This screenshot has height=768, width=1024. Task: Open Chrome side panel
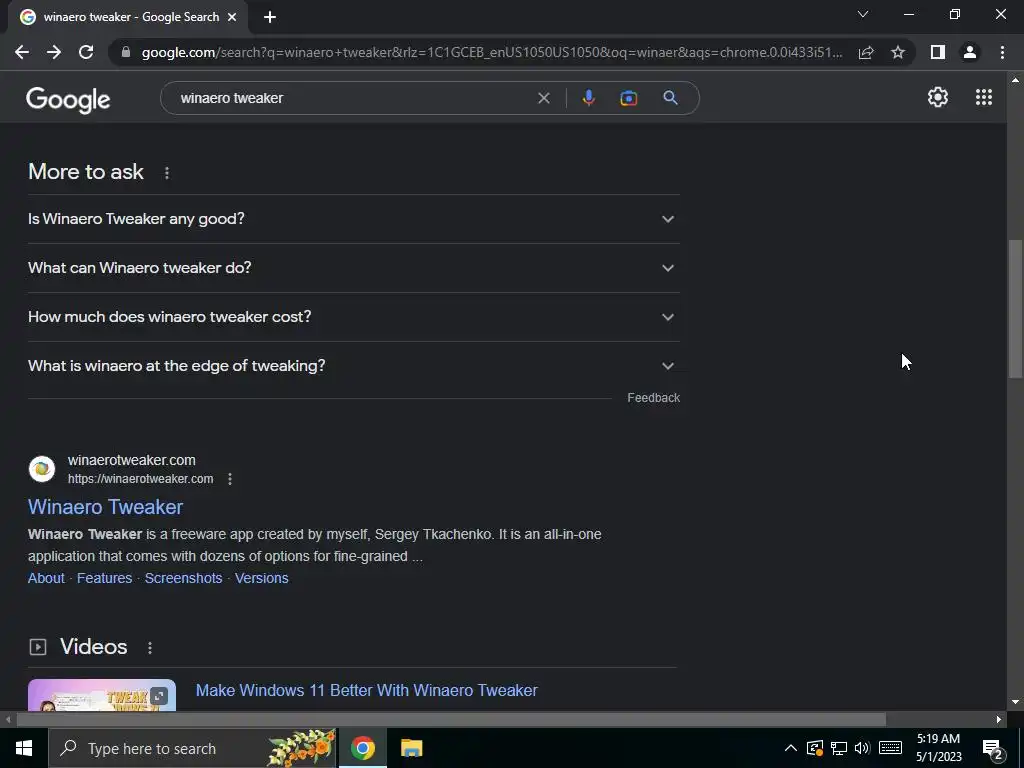pos(938,52)
